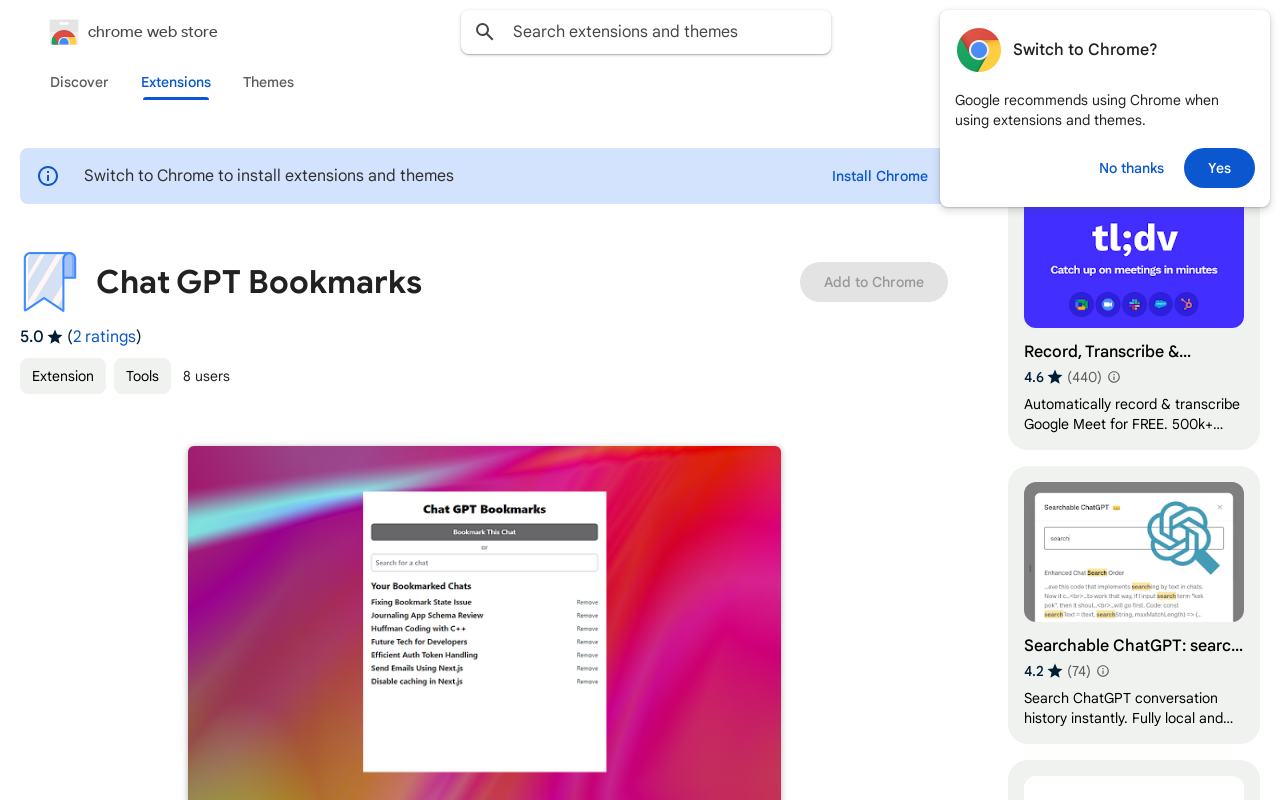The width and height of the screenshot is (1280, 800).
Task: Click the Chrome logo in popup
Action: [978, 50]
